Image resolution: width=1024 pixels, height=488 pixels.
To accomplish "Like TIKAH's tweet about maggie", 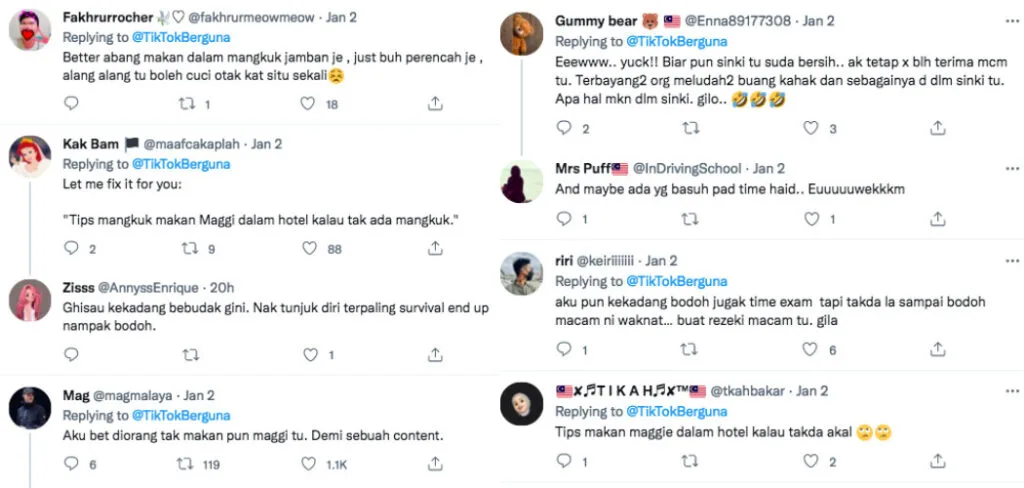I will coord(811,461).
